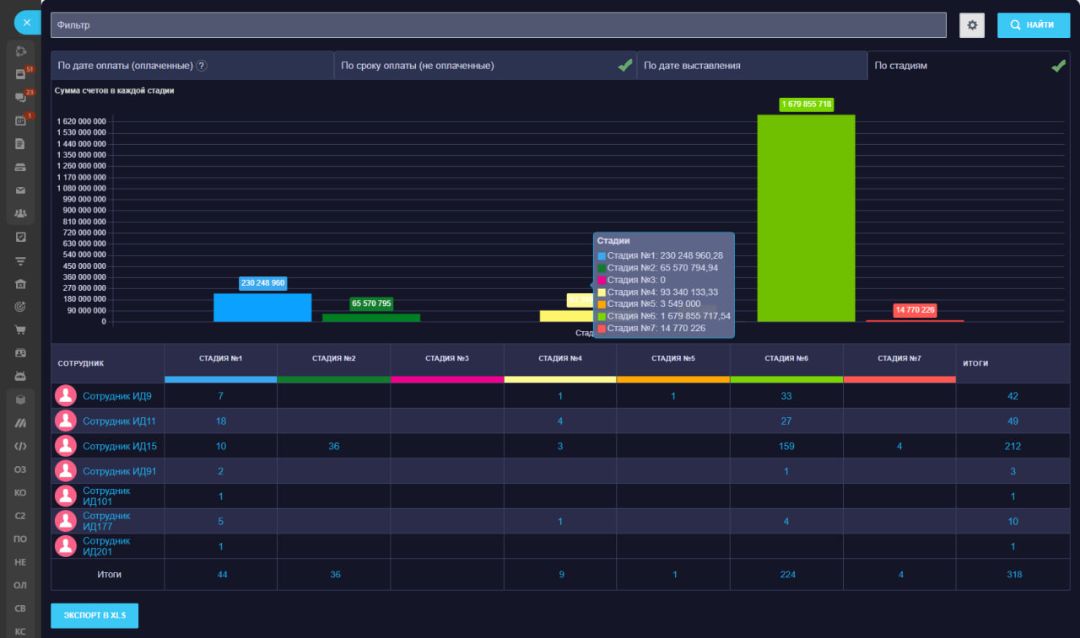Image resolution: width=1080 pixels, height=638 pixels.
Task: Click the help question mark near По дате оплаты
Action: click(x=201, y=66)
